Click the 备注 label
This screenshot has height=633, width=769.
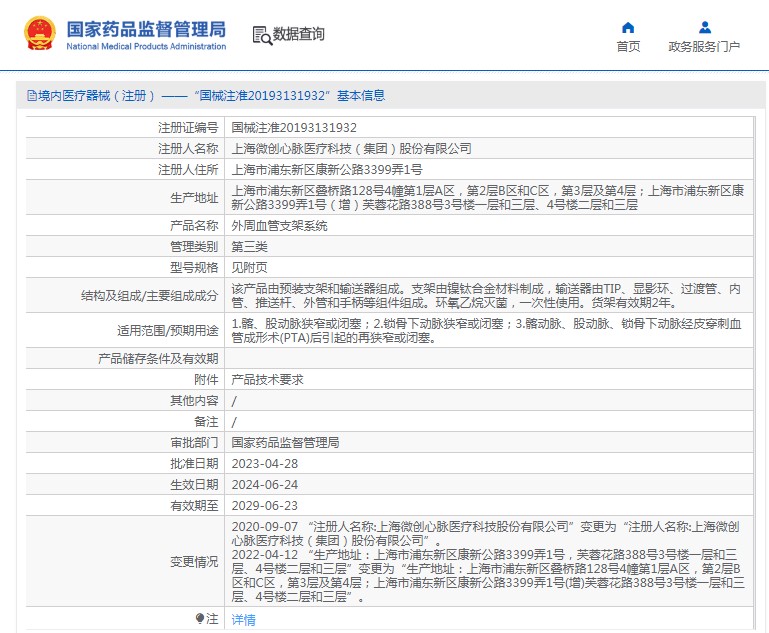[x=206, y=423]
